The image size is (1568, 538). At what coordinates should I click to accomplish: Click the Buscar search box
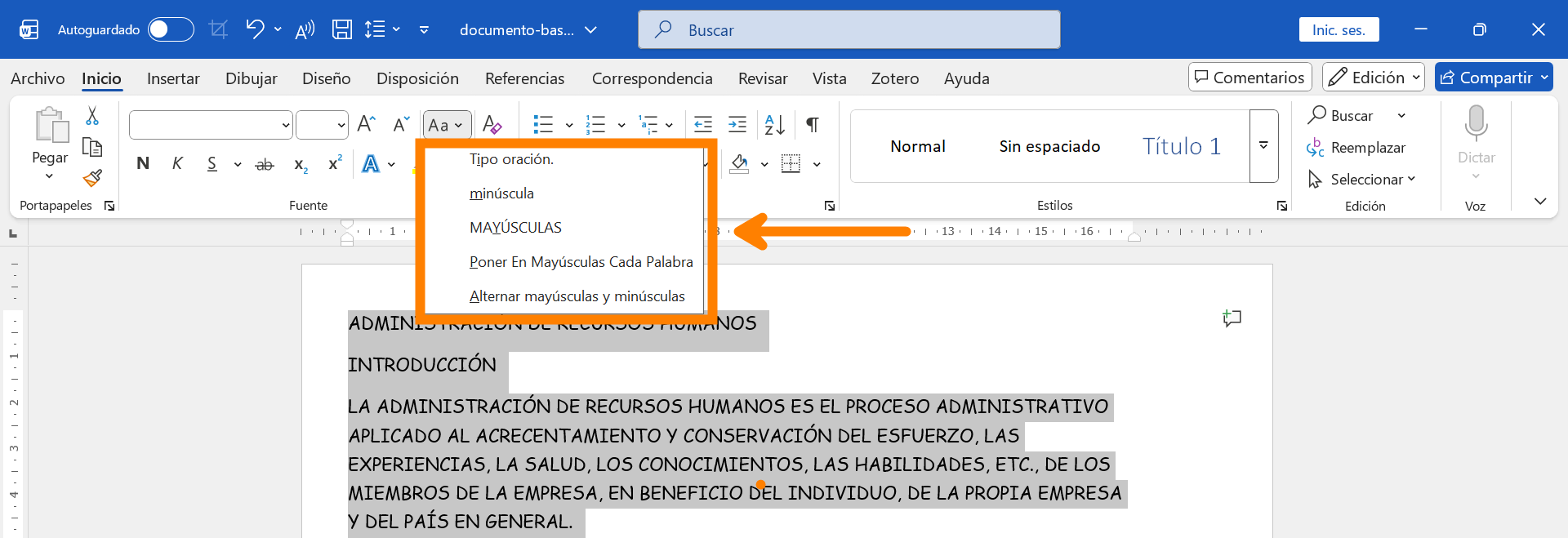(849, 29)
